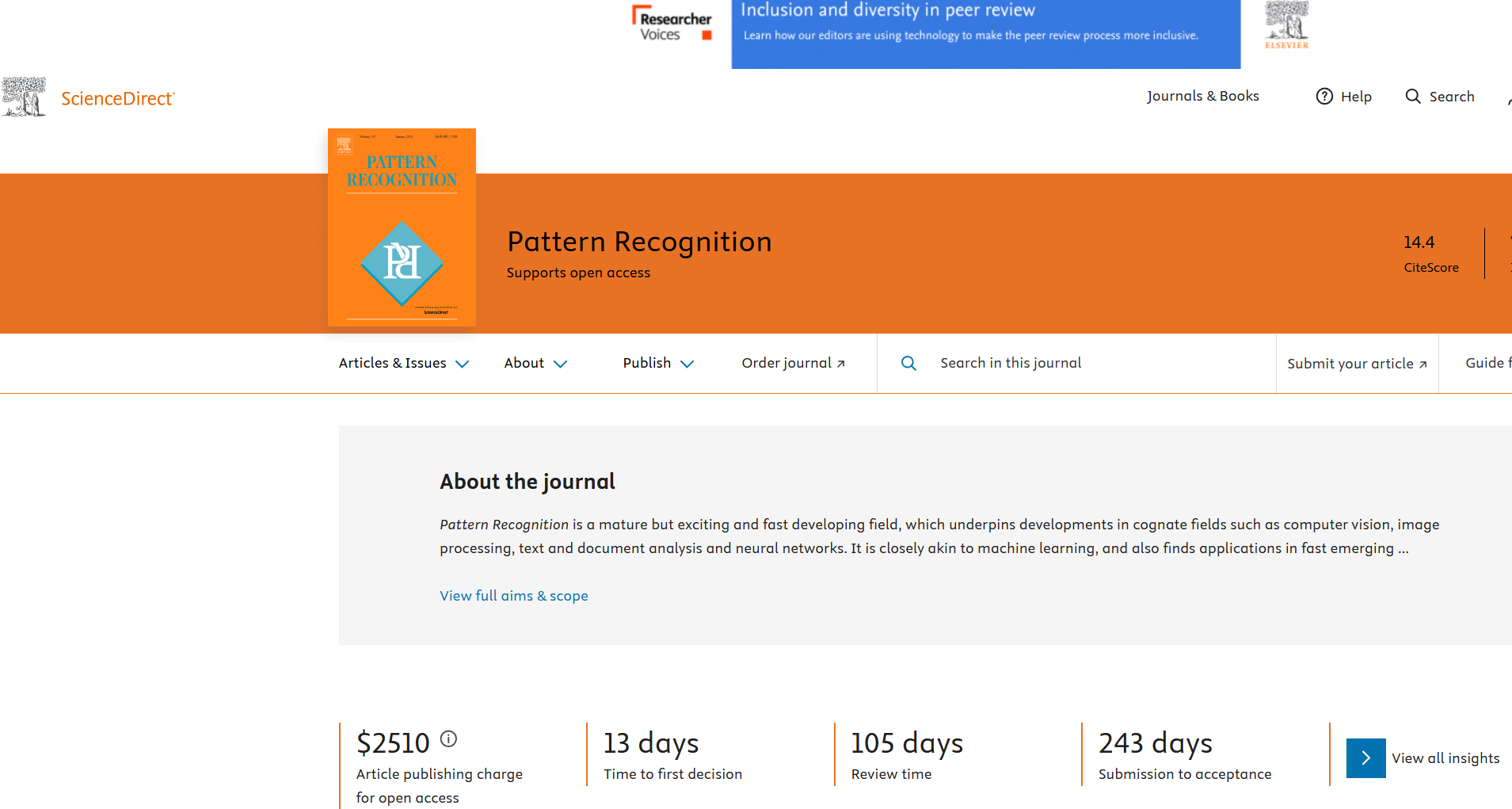Open Submit your article link
1512x809 pixels.
pos(1357,364)
